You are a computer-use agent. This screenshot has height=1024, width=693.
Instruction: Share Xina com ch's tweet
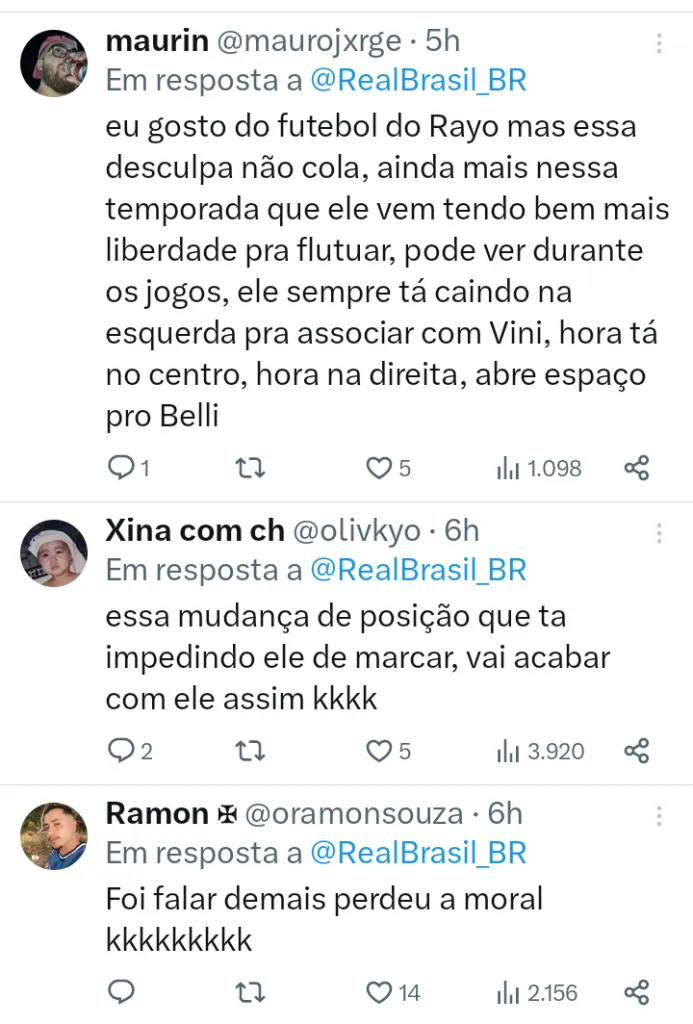click(x=637, y=750)
